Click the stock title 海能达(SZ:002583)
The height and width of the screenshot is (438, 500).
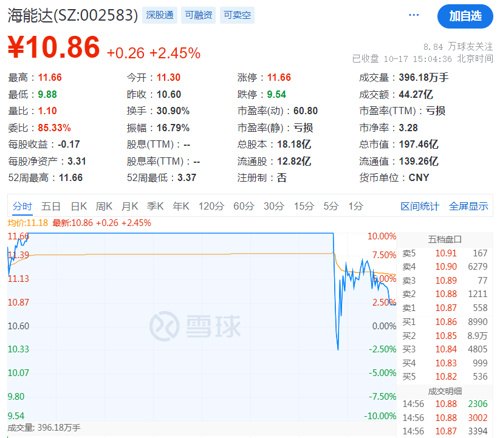click(73, 15)
